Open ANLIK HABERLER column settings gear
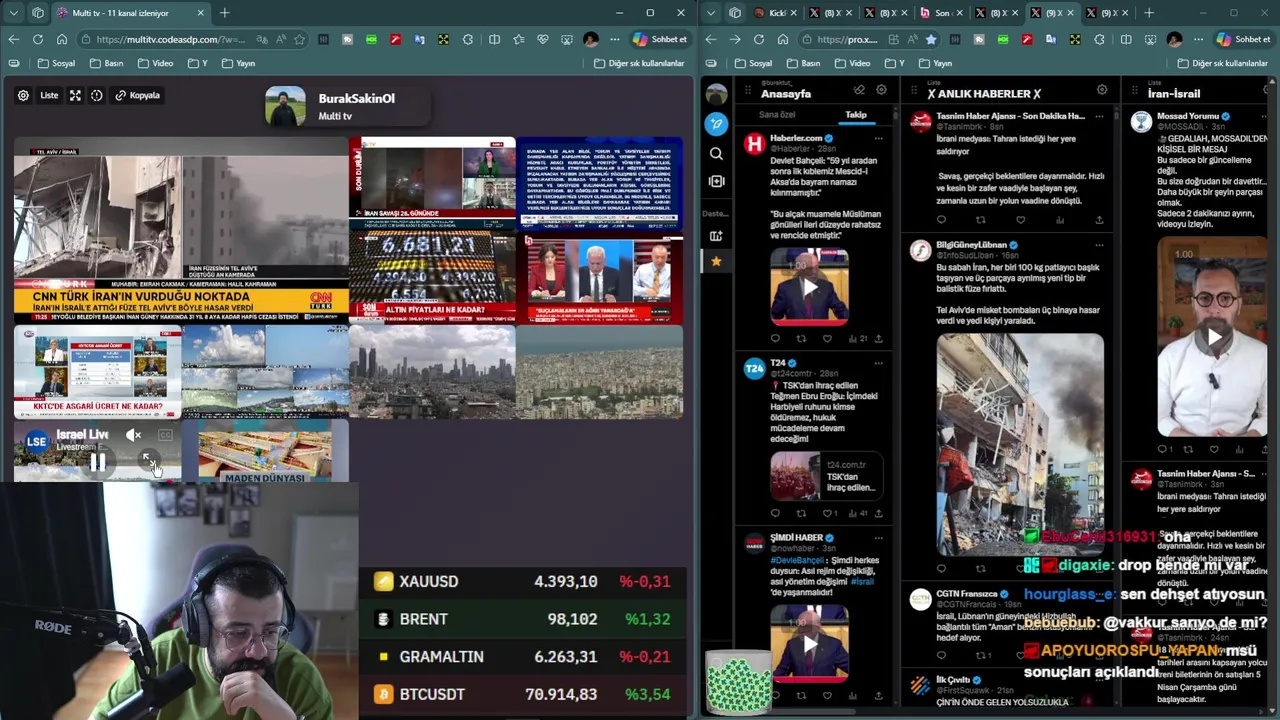The image size is (1280, 720). point(1102,90)
